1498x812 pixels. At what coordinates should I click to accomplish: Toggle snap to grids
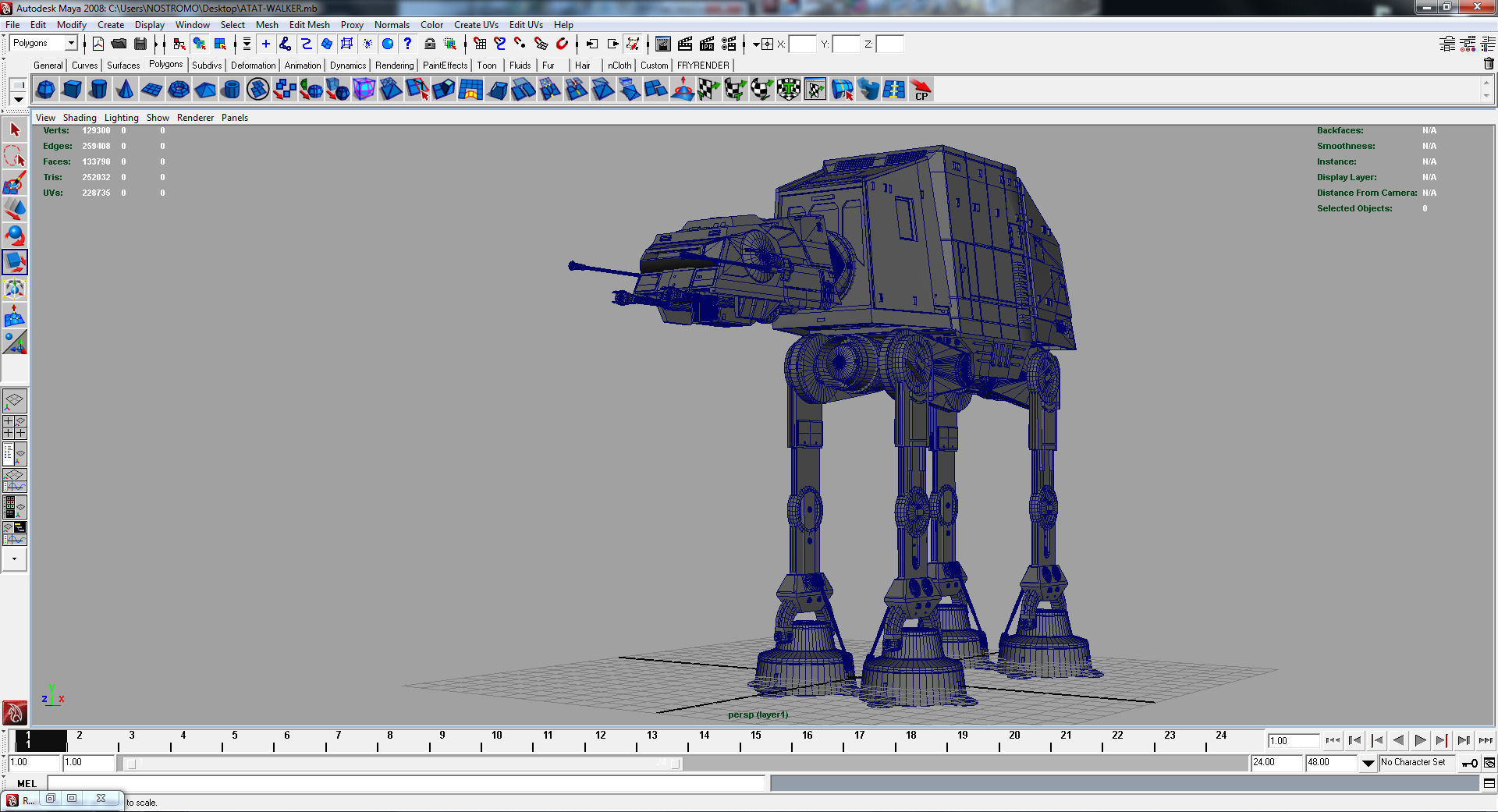480,44
